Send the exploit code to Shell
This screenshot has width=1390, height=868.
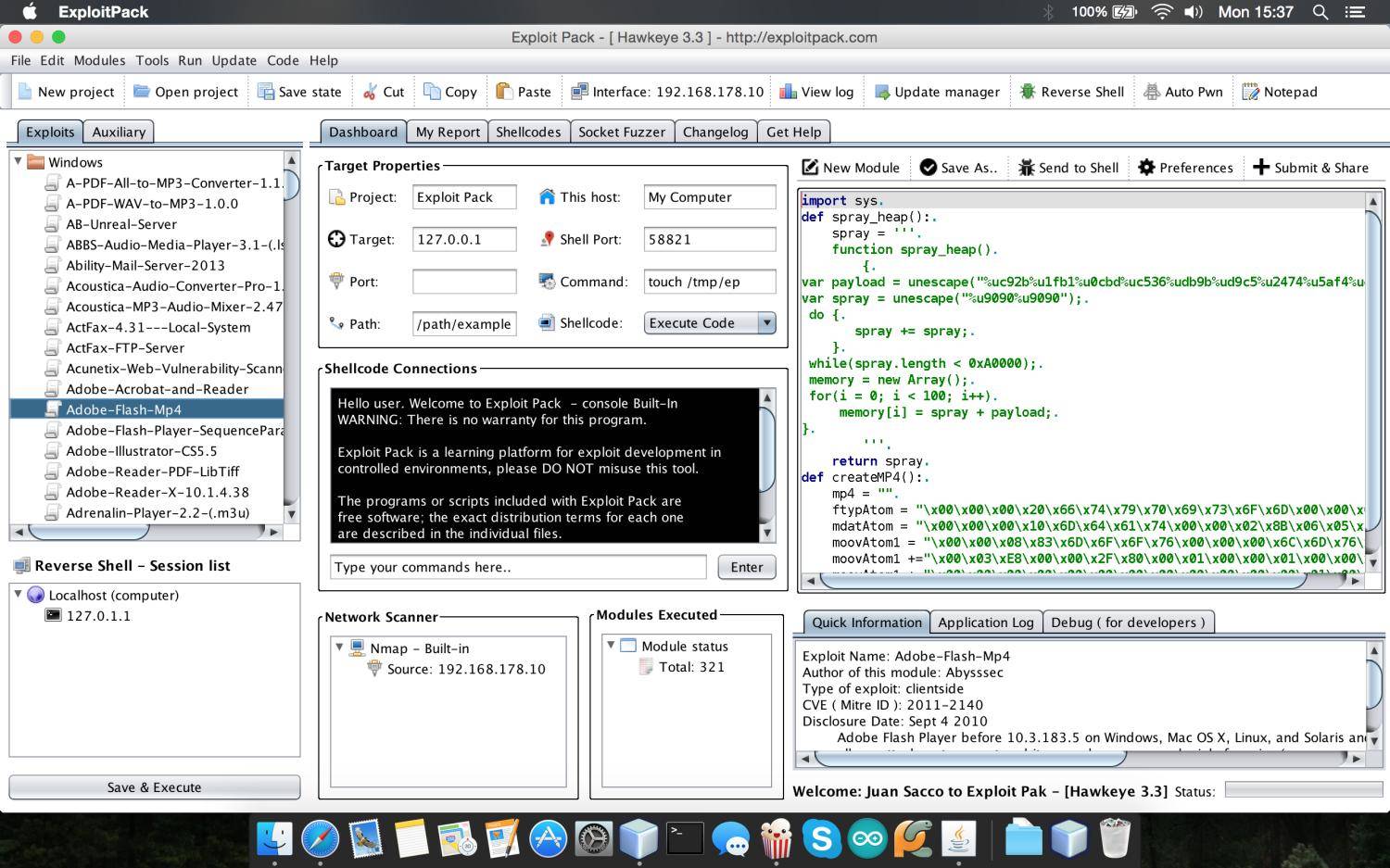pos(1068,168)
